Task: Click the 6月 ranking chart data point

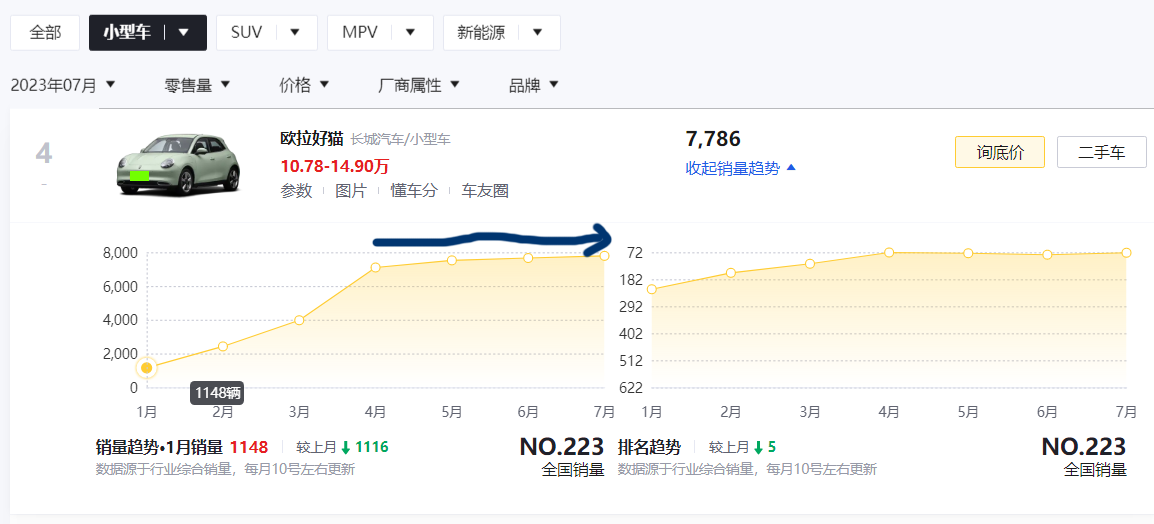Action: click(1047, 255)
